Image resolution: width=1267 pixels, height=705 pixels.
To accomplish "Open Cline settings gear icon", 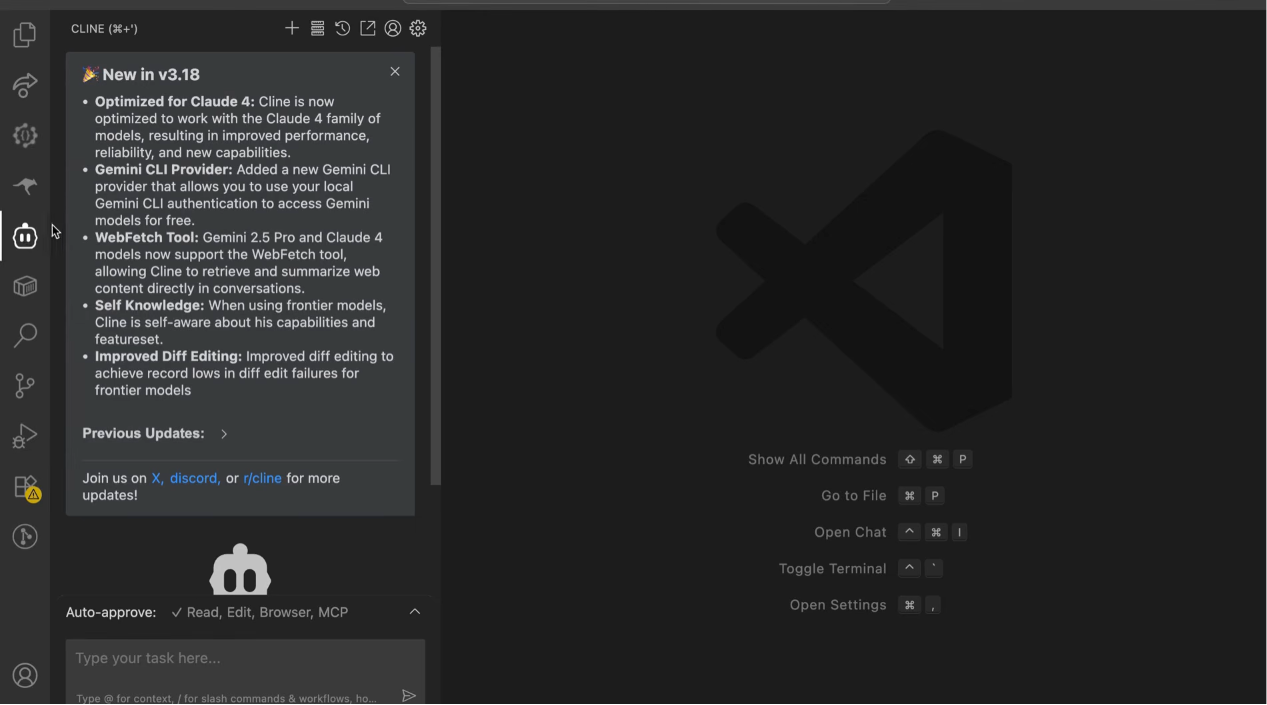I will pos(418,28).
